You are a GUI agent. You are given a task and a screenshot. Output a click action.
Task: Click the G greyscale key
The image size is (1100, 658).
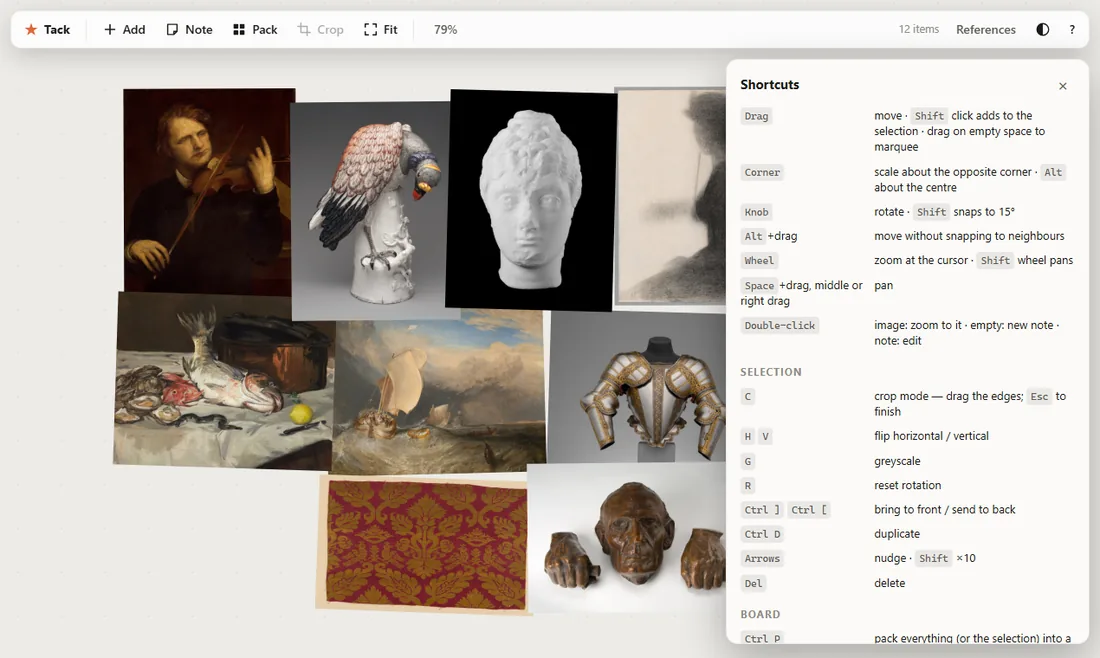click(748, 462)
